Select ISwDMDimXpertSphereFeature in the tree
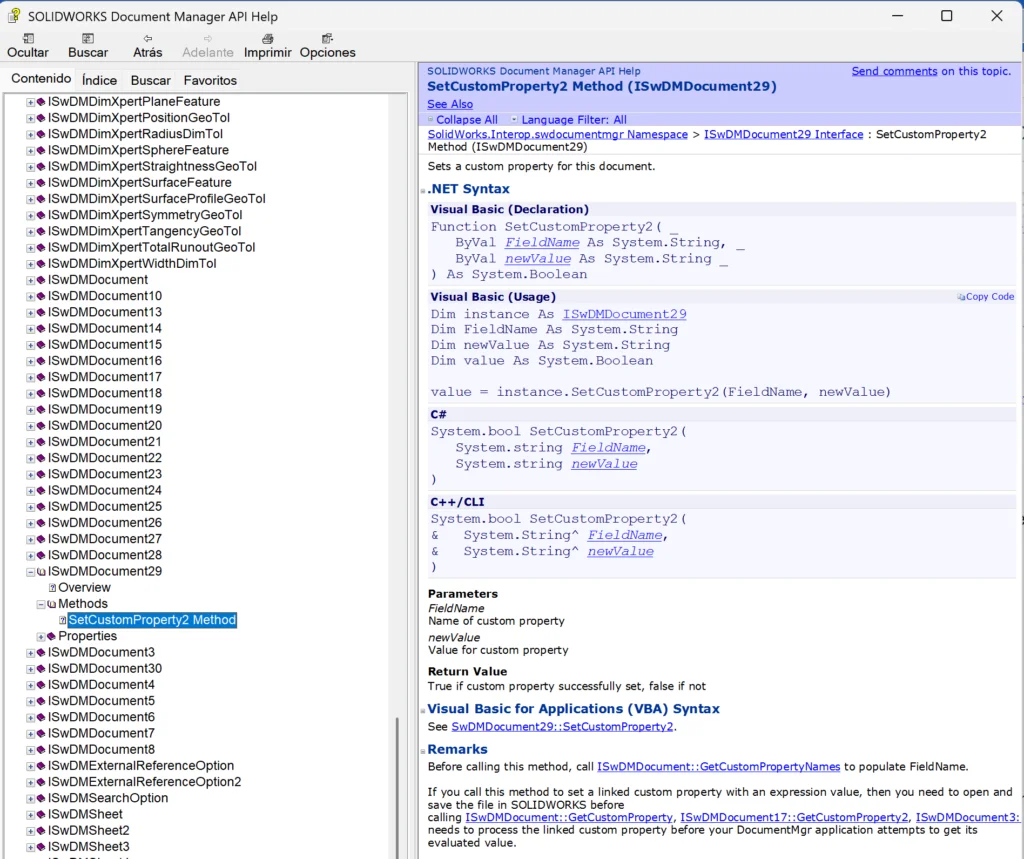 point(138,150)
